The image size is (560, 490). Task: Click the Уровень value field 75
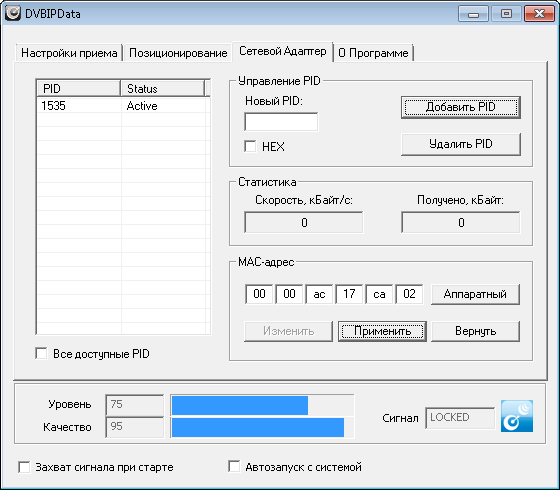(135, 405)
